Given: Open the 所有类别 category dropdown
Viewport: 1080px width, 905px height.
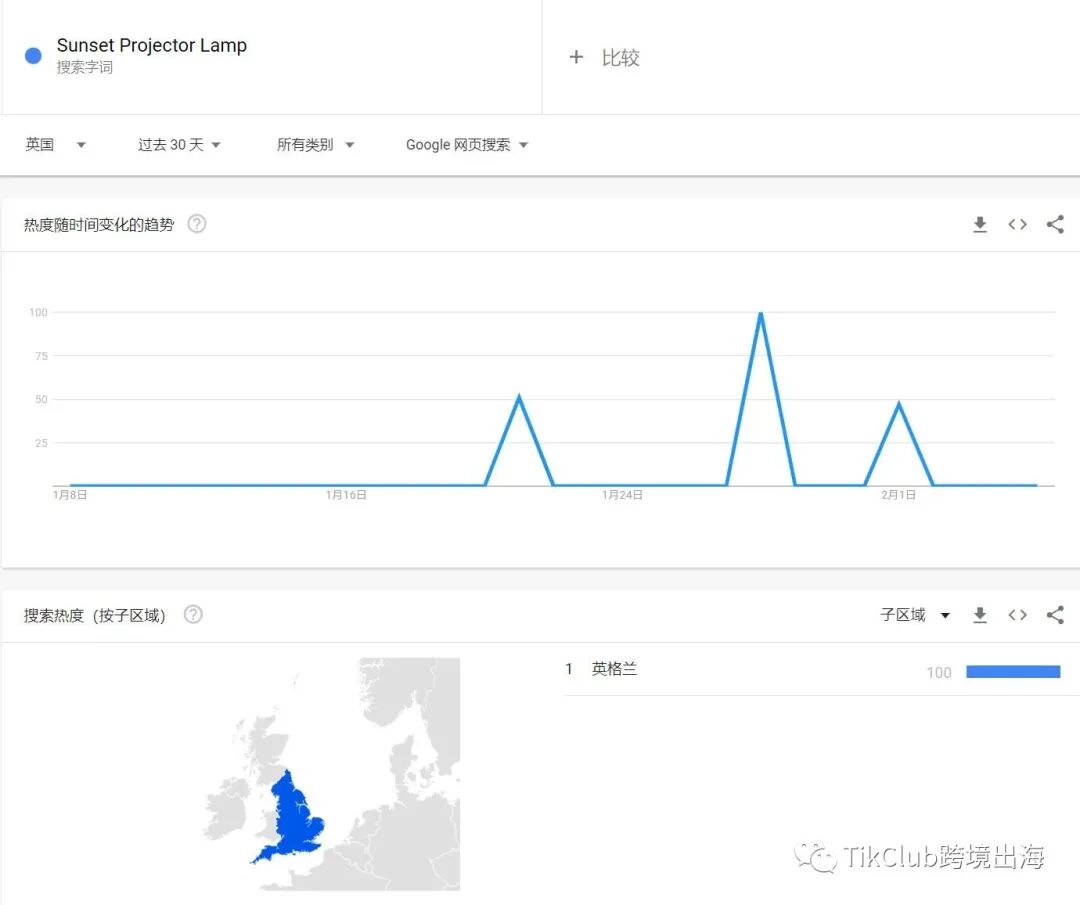Looking at the screenshot, I should pyautogui.click(x=315, y=144).
